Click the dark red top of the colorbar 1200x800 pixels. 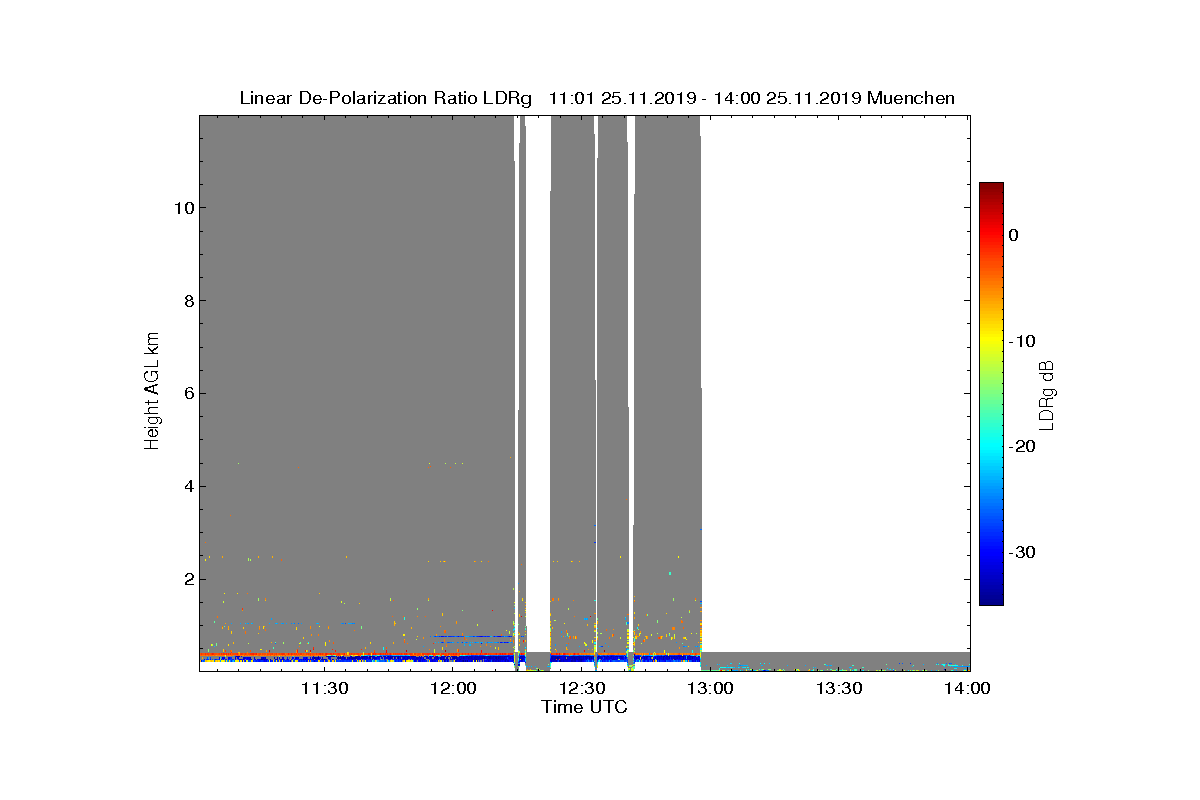pos(991,188)
